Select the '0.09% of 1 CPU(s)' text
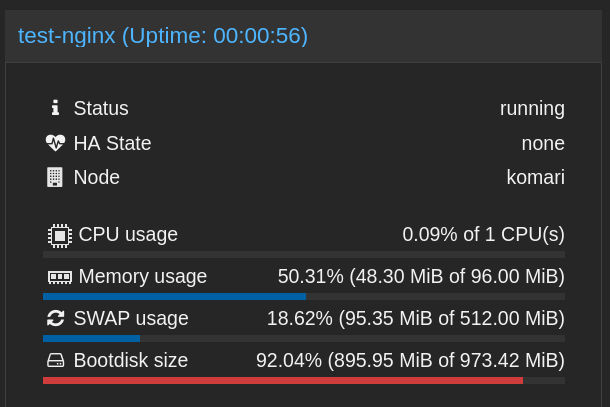Image resolution: width=610 pixels, height=407 pixels. (484, 234)
